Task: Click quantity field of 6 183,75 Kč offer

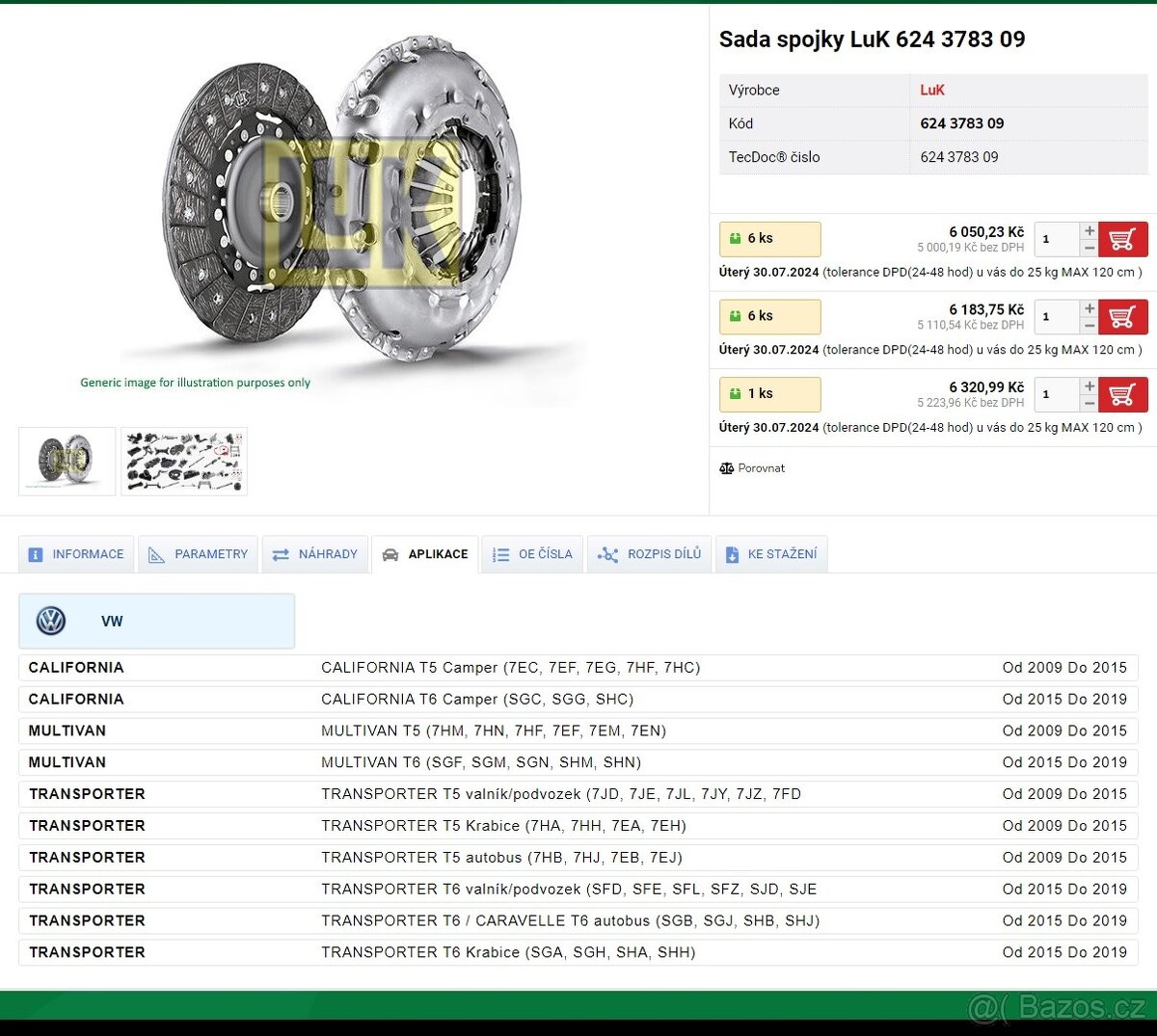Action: pyautogui.click(x=1057, y=317)
